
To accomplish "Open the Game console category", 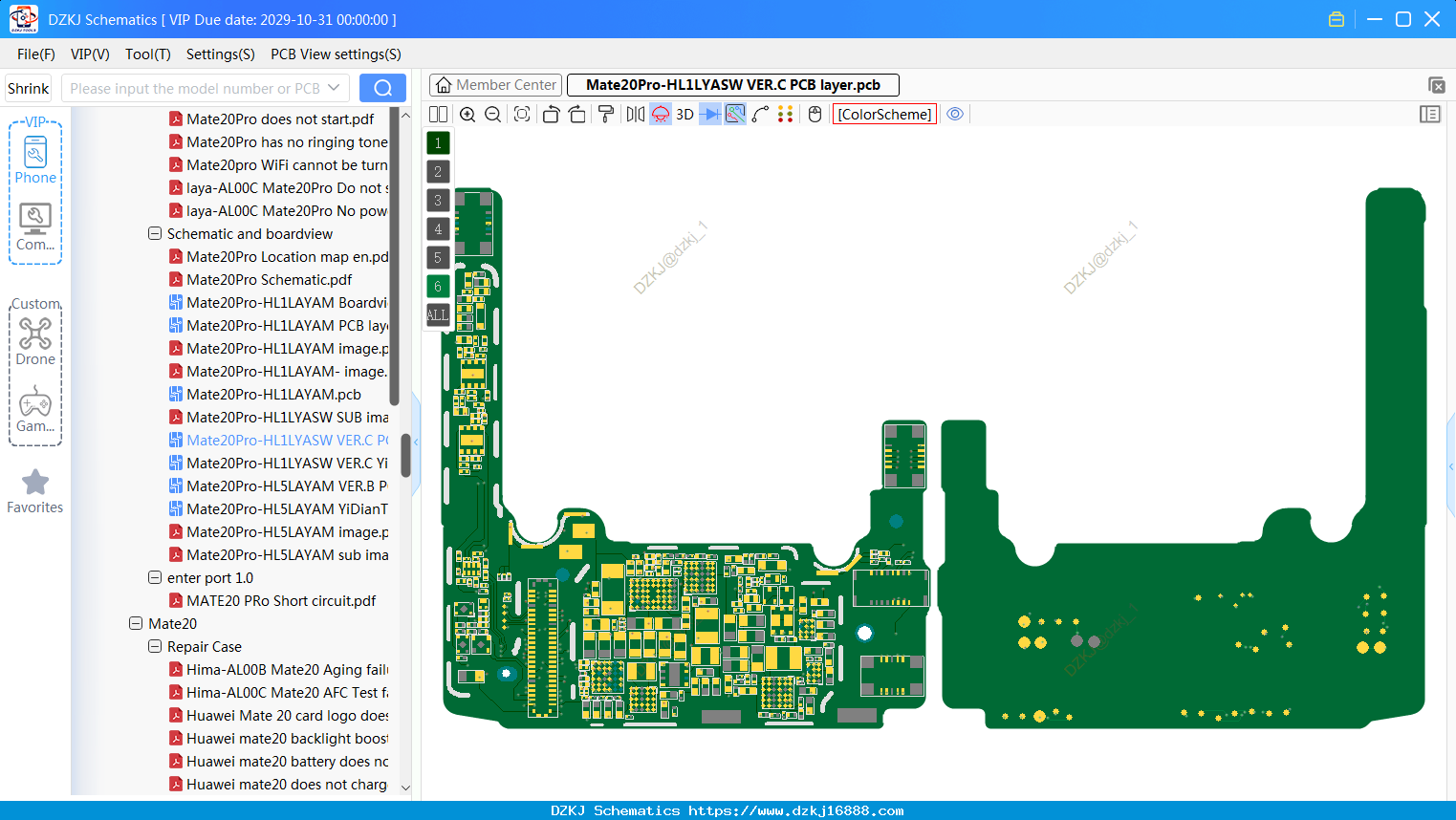I will (x=35, y=408).
